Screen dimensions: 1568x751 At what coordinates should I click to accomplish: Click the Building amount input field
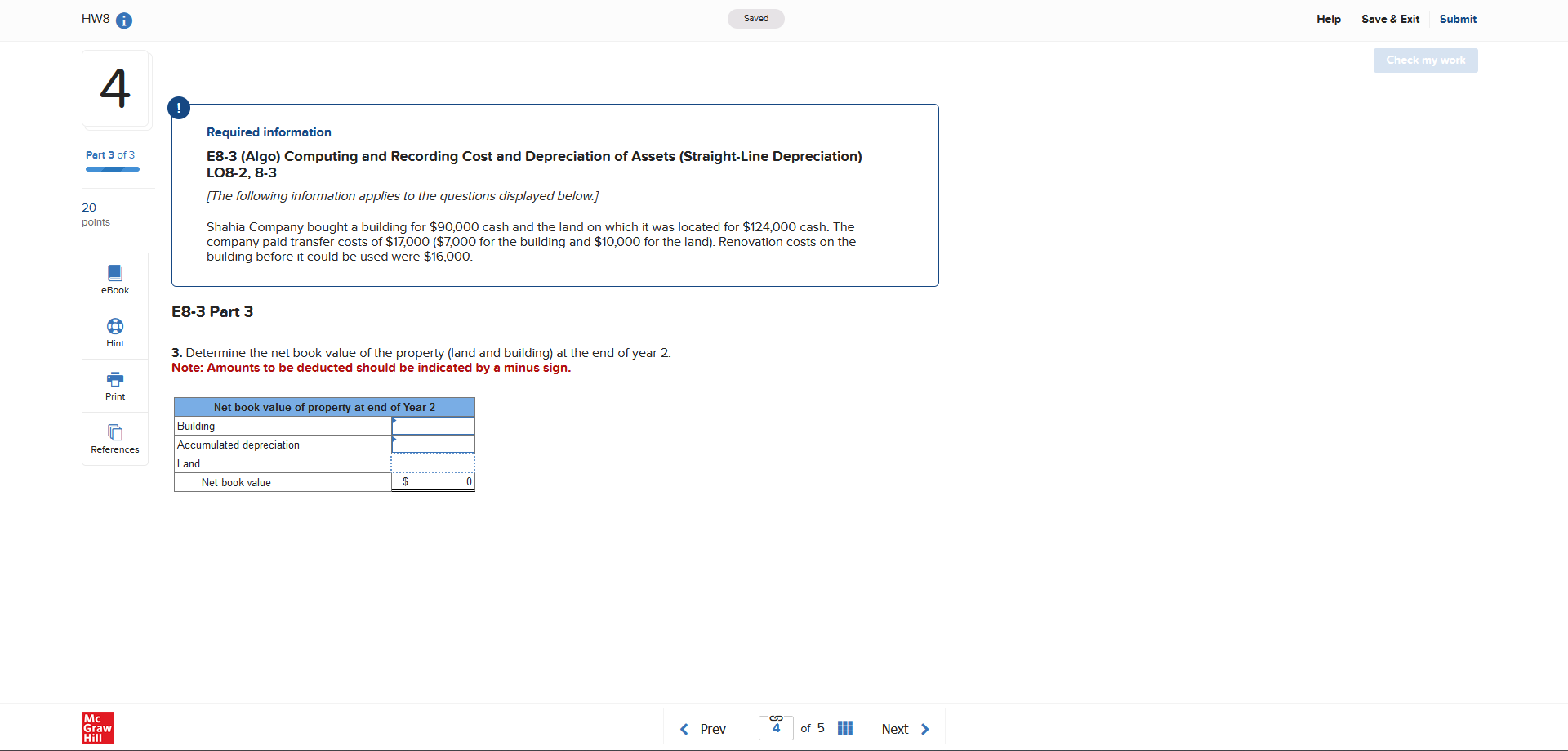[433, 426]
